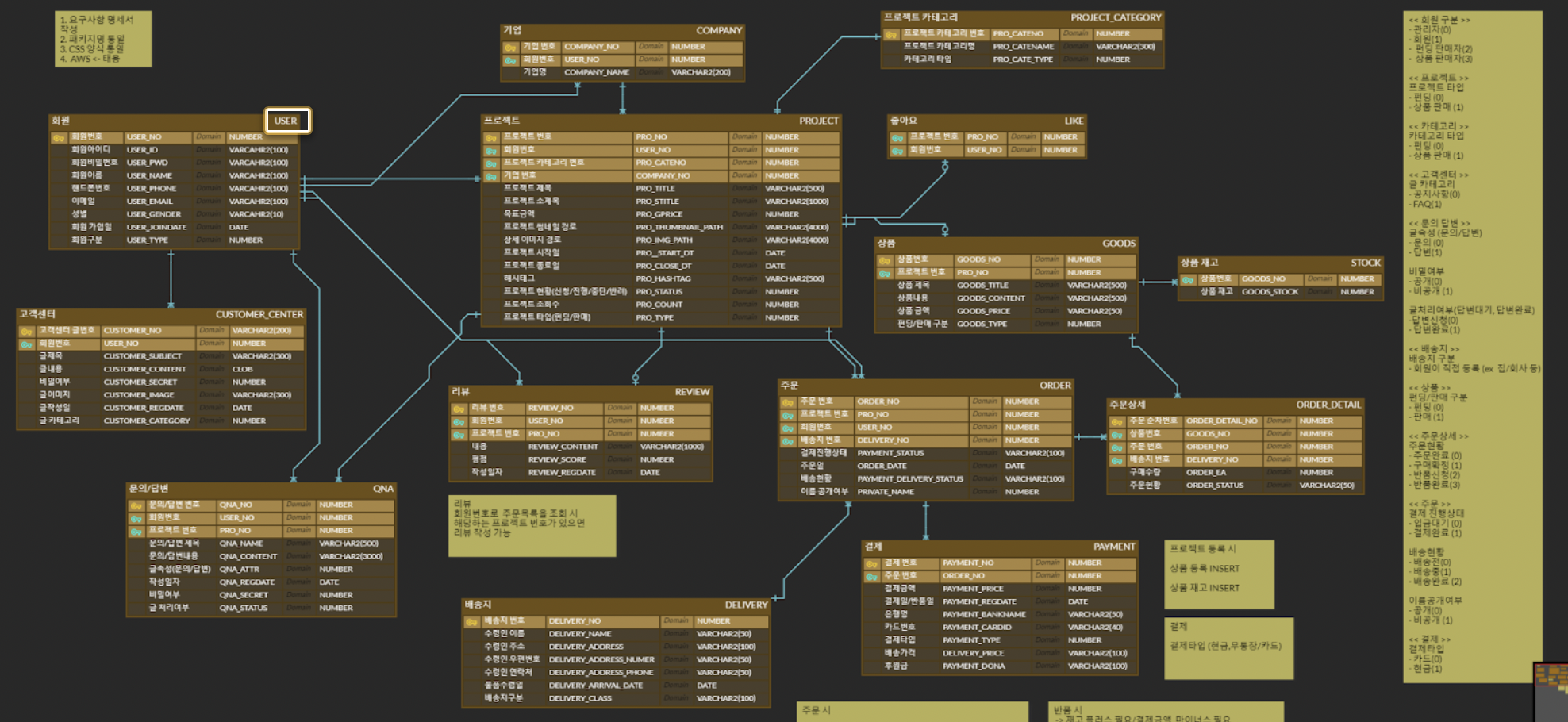
Task: Open the minimap thumbnail in the corner
Action: point(1551,693)
